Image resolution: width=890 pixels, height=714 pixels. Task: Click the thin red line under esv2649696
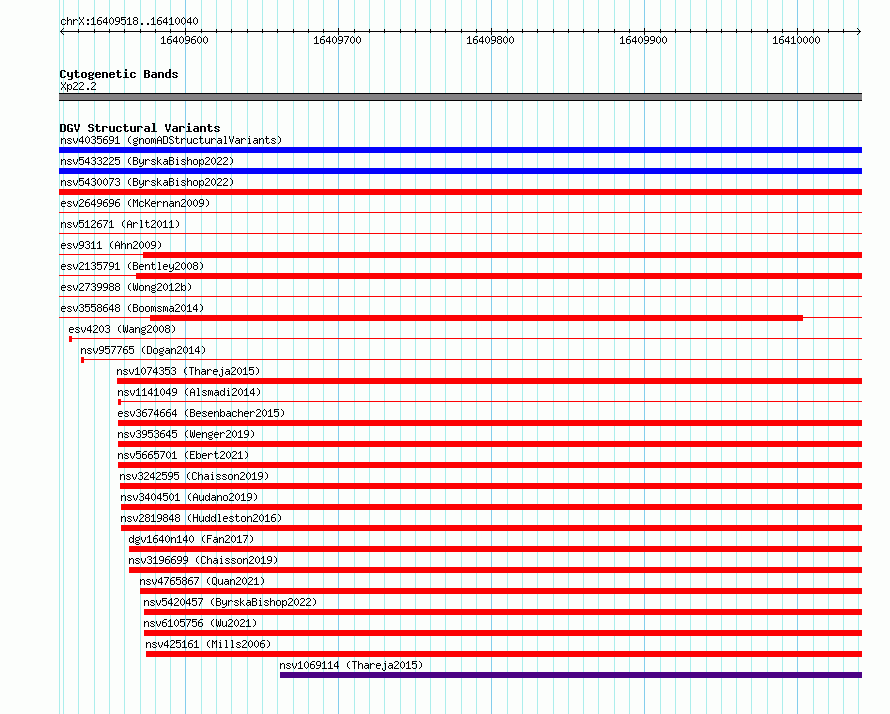click(460, 213)
